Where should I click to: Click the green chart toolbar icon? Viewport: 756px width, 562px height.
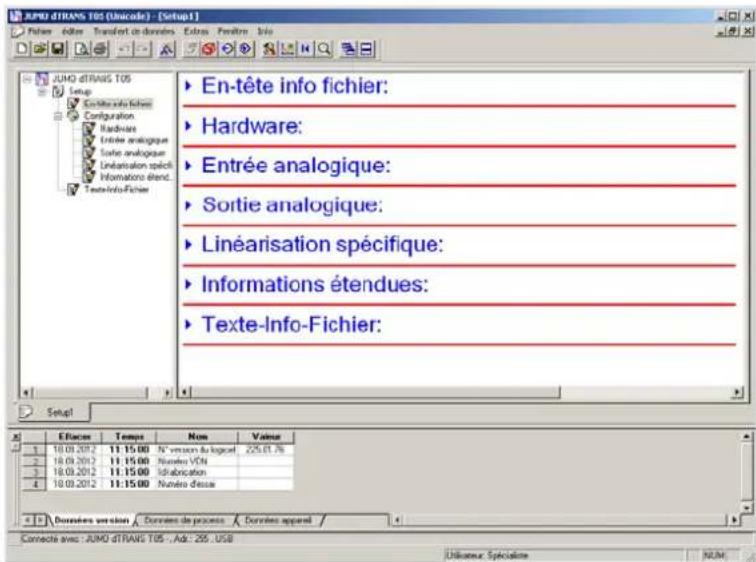[x=288, y=49]
